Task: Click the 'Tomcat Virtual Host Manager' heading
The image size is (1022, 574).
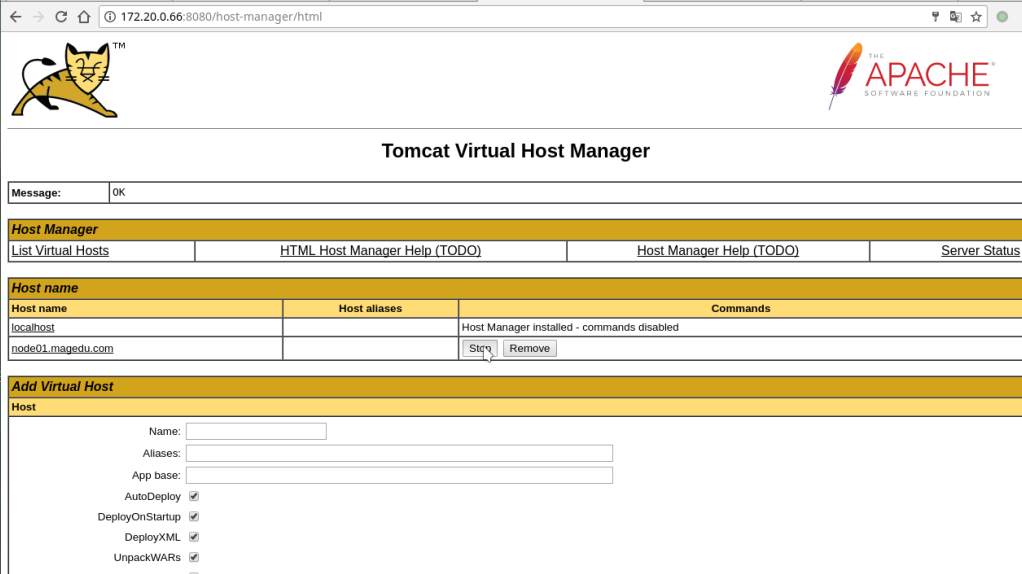Action: pos(516,151)
